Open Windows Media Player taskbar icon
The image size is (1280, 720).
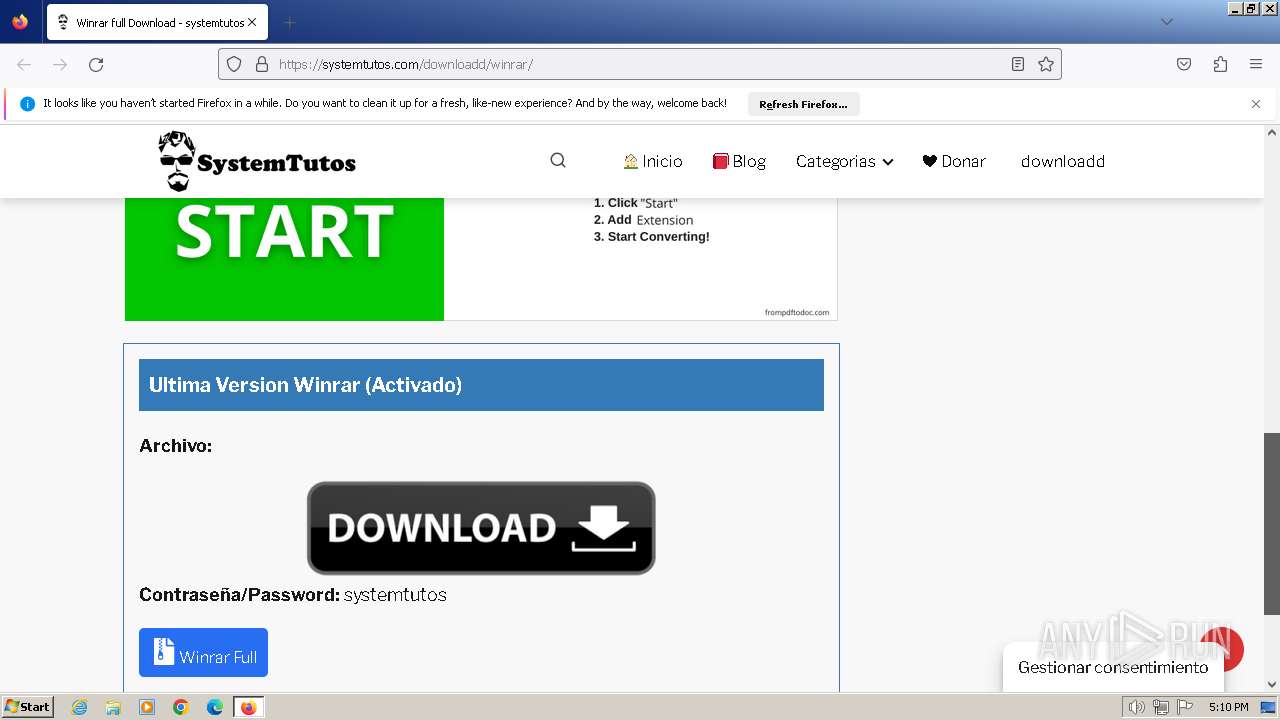[147, 707]
